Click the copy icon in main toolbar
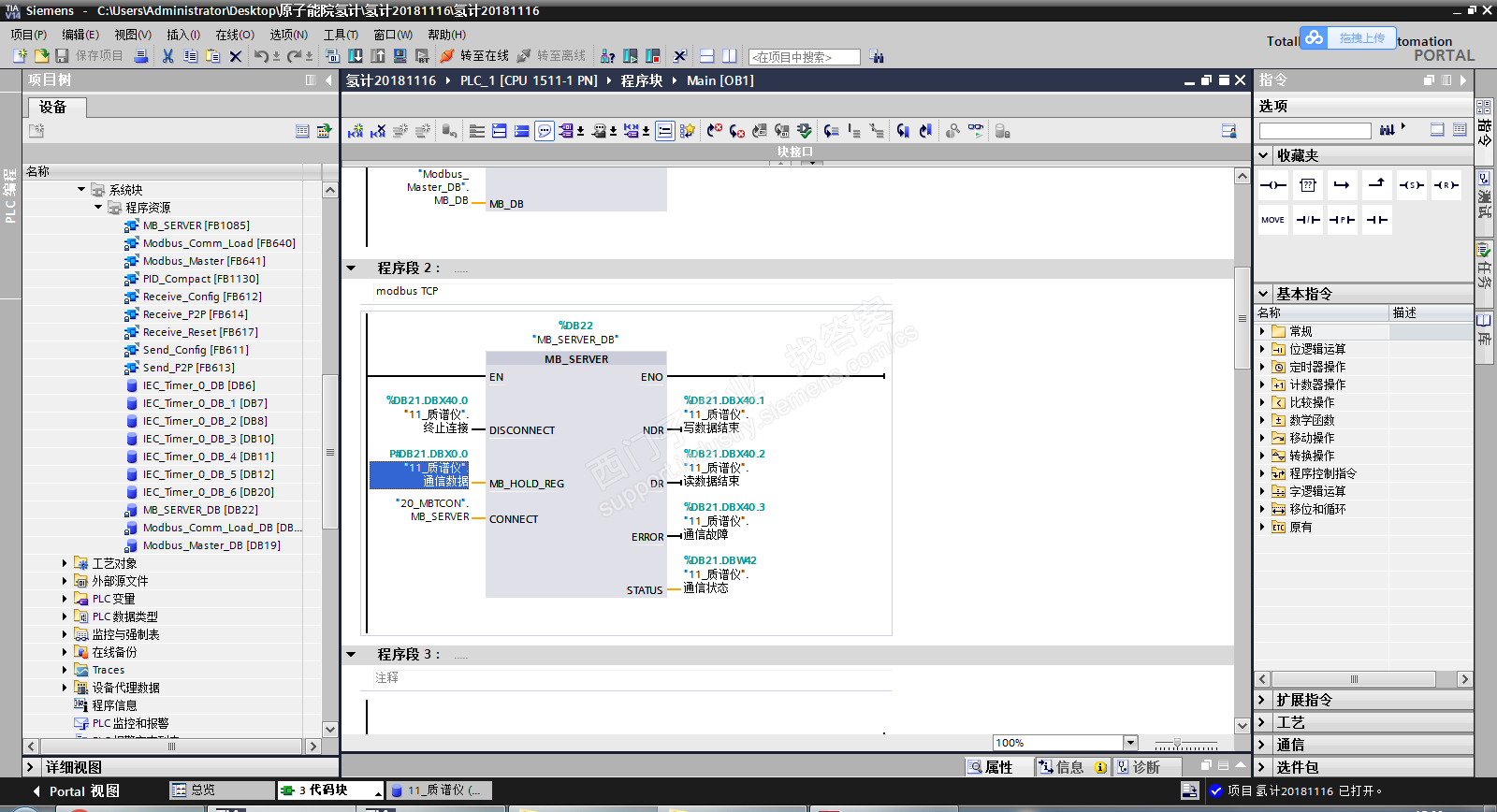The image size is (1497, 812). 190,56
